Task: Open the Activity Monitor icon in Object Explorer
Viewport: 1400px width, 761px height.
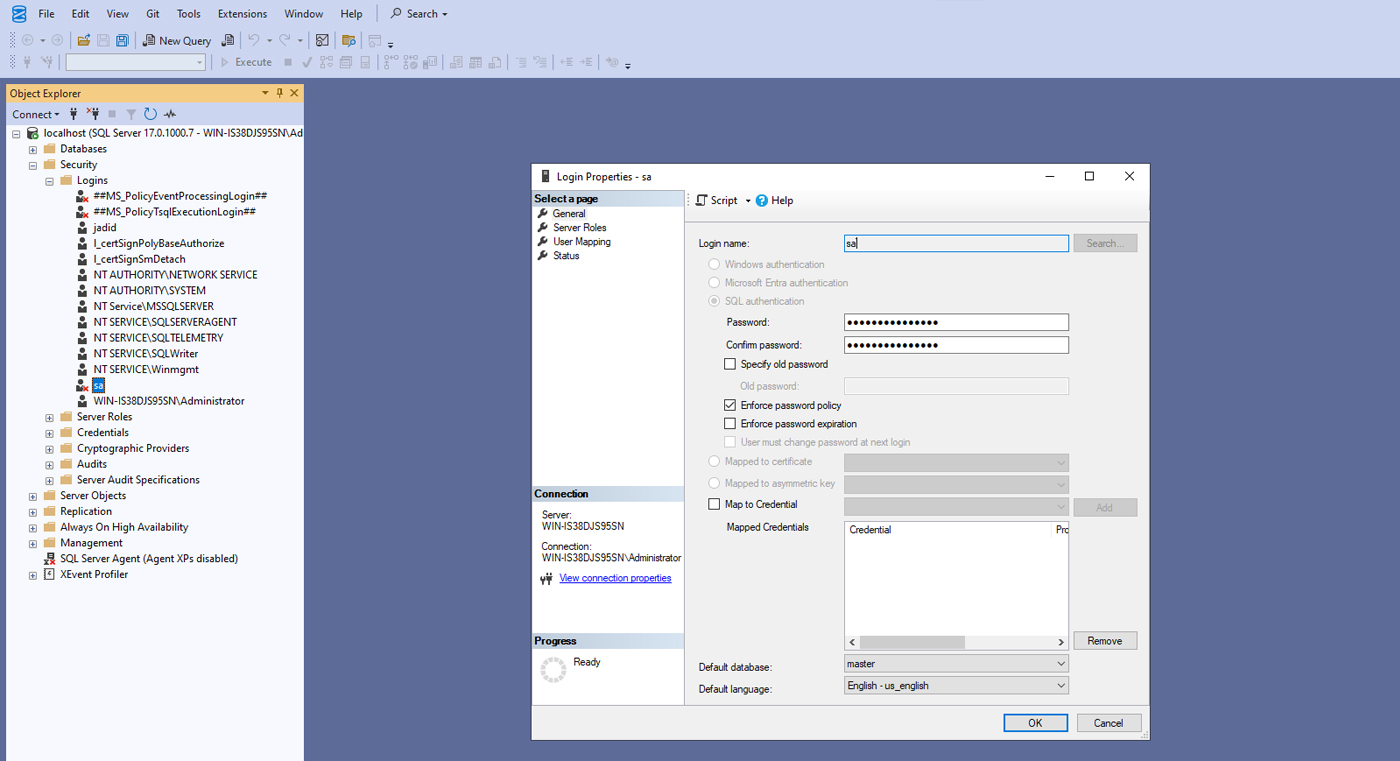Action: point(170,114)
